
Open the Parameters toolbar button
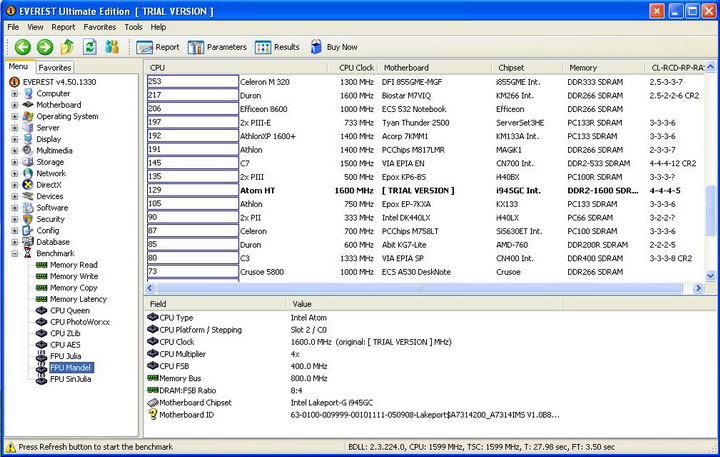(217, 47)
